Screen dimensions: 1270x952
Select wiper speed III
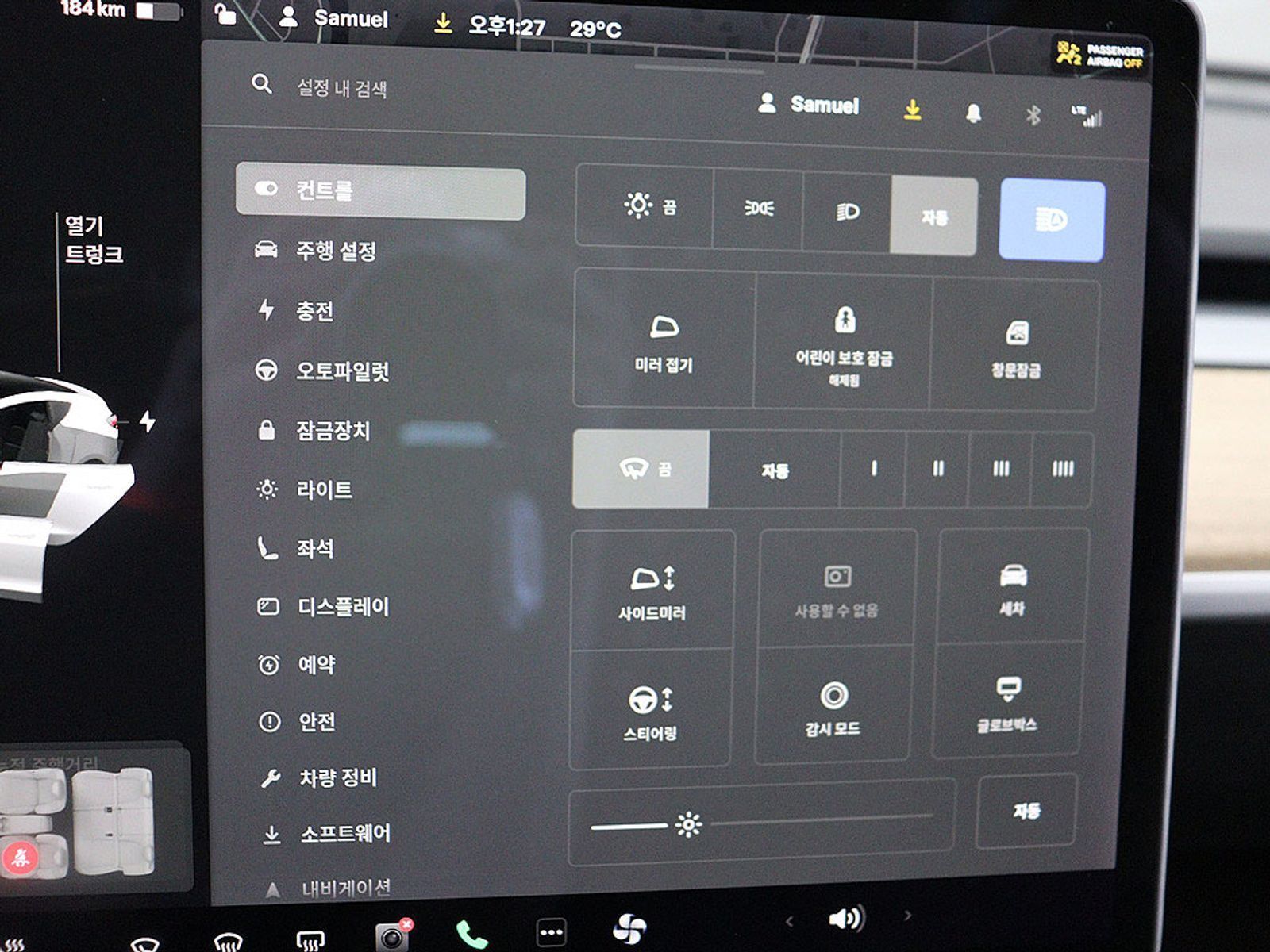pos(1000,470)
